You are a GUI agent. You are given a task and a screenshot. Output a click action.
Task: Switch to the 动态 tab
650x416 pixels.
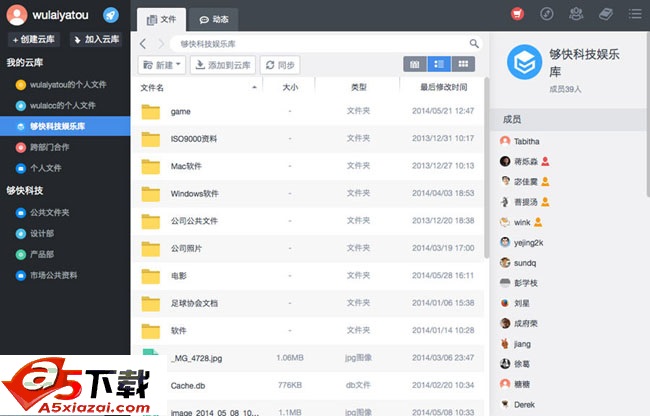tap(213, 19)
